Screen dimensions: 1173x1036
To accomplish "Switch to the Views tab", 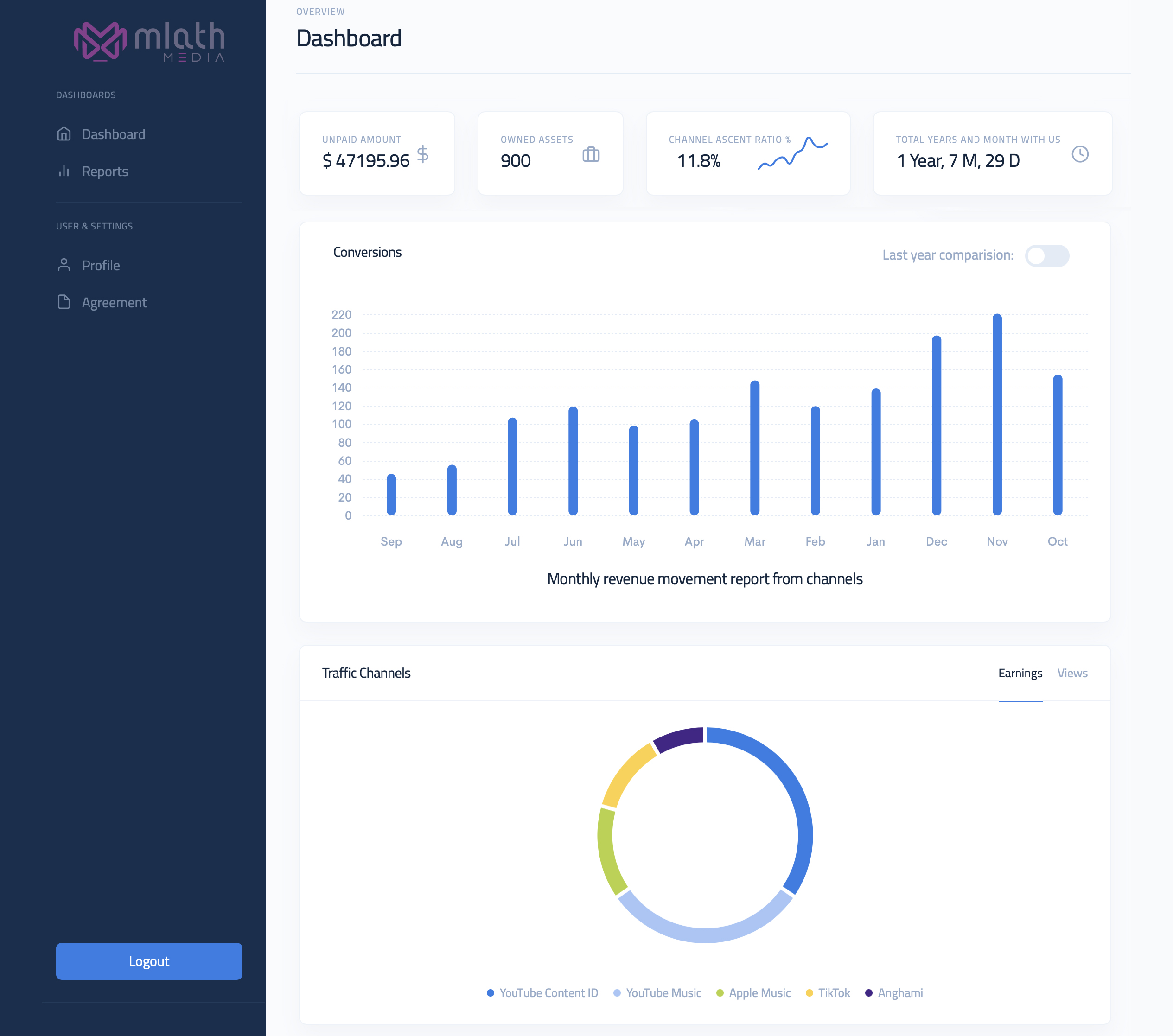I will coord(1072,673).
